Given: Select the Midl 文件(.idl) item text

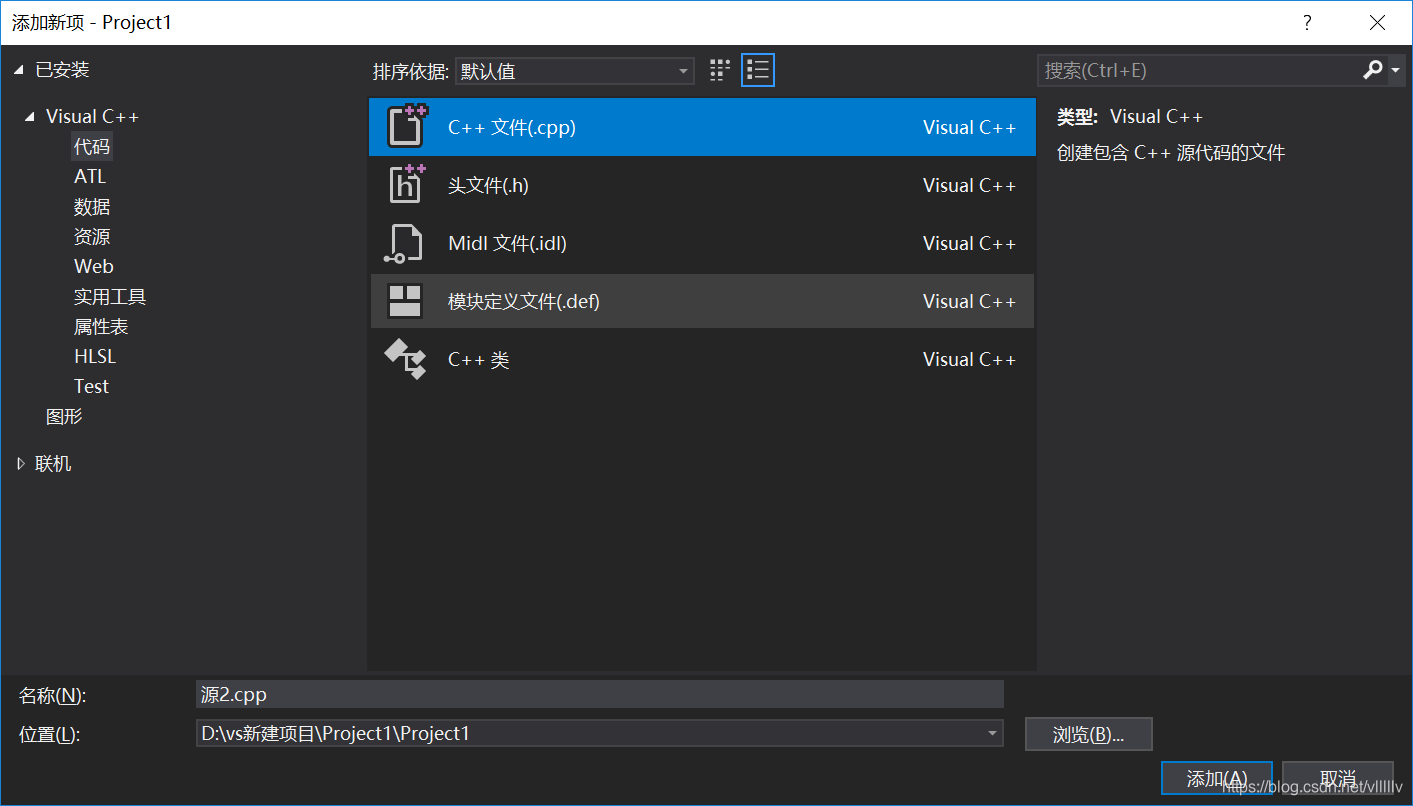Looking at the screenshot, I should pos(508,243).
